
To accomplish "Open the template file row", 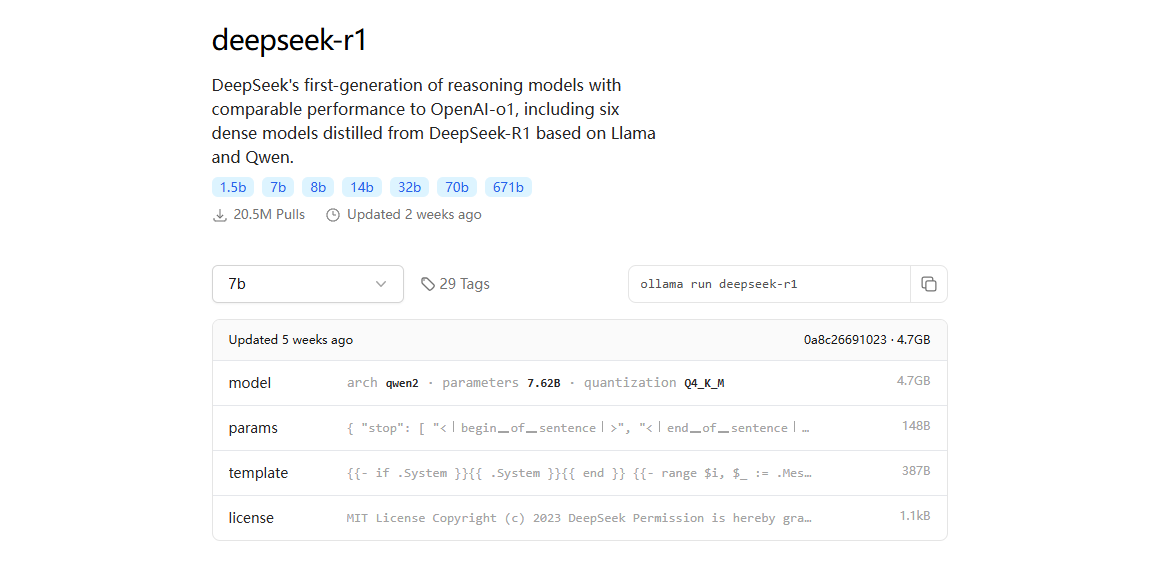I will pos(579,473).
